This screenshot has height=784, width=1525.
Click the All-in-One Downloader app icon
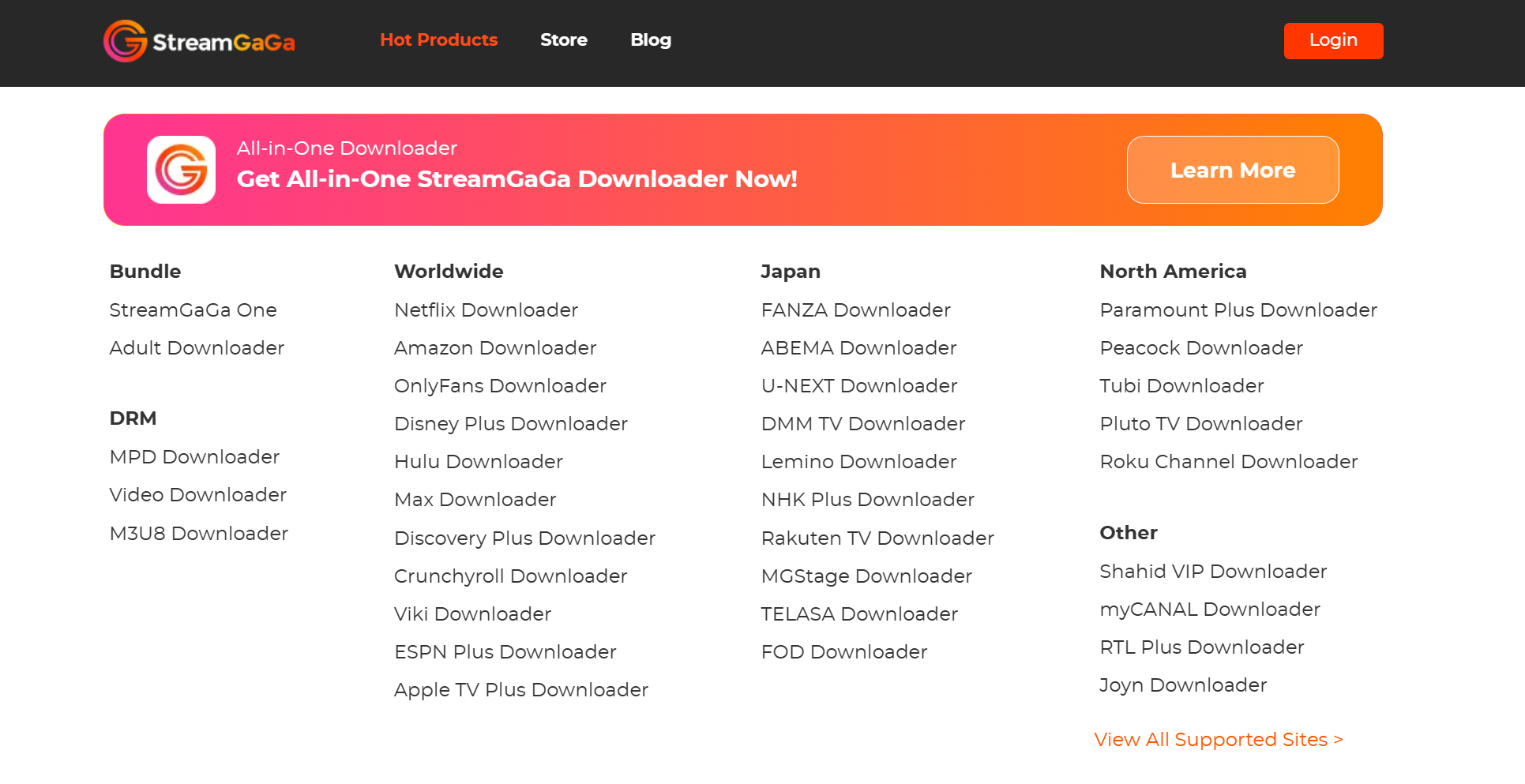181,170
